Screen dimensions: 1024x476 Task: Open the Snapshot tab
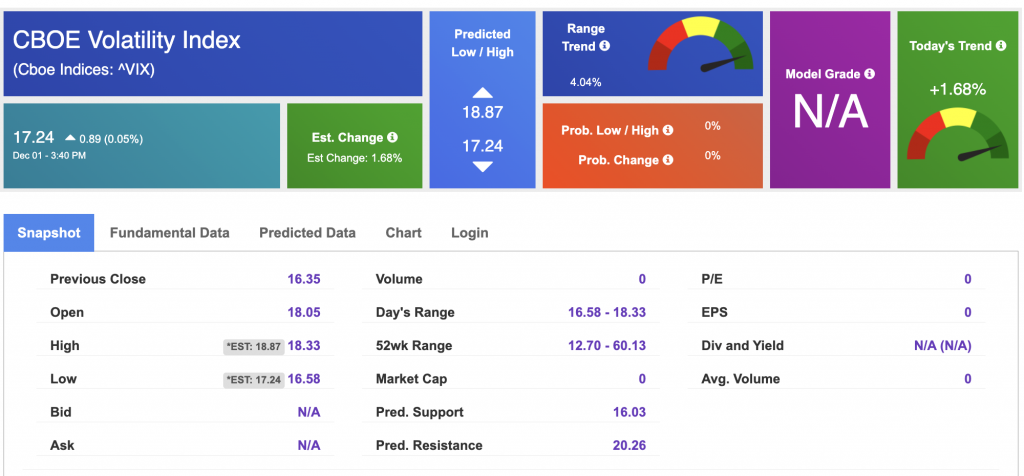pos(49,233)
